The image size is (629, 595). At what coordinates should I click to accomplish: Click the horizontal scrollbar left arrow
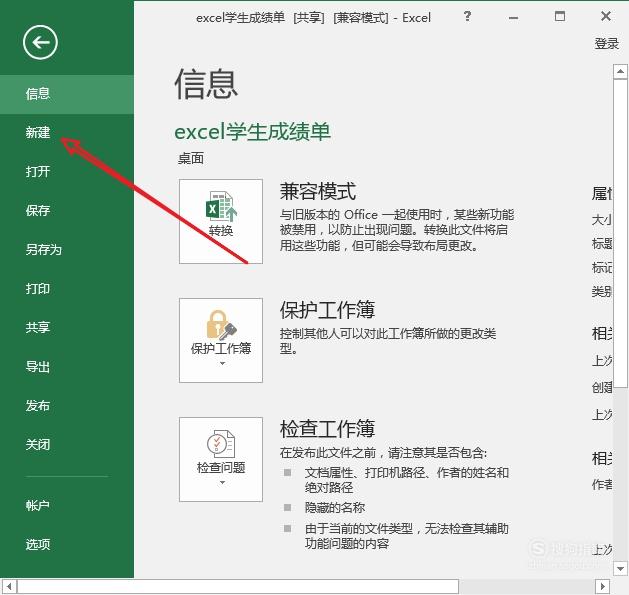9,587
